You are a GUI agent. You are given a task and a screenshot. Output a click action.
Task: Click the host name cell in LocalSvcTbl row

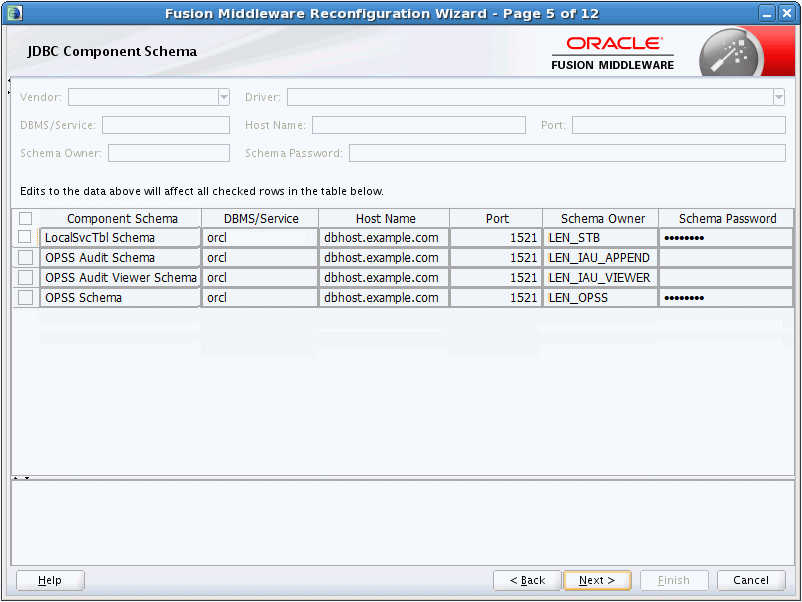coord(384,237)
